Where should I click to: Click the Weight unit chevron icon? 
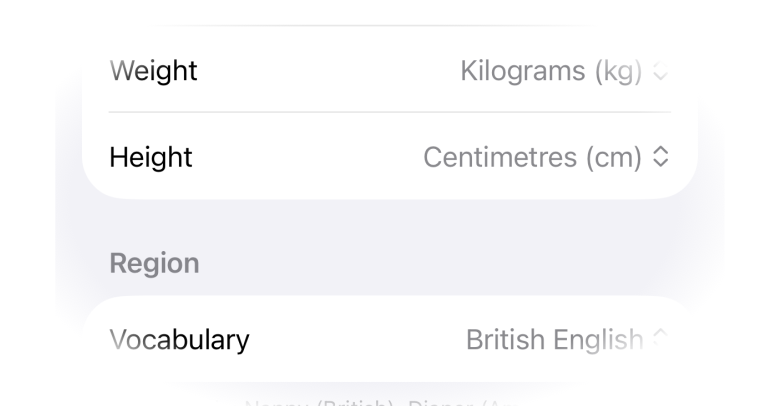coord(659,72)
